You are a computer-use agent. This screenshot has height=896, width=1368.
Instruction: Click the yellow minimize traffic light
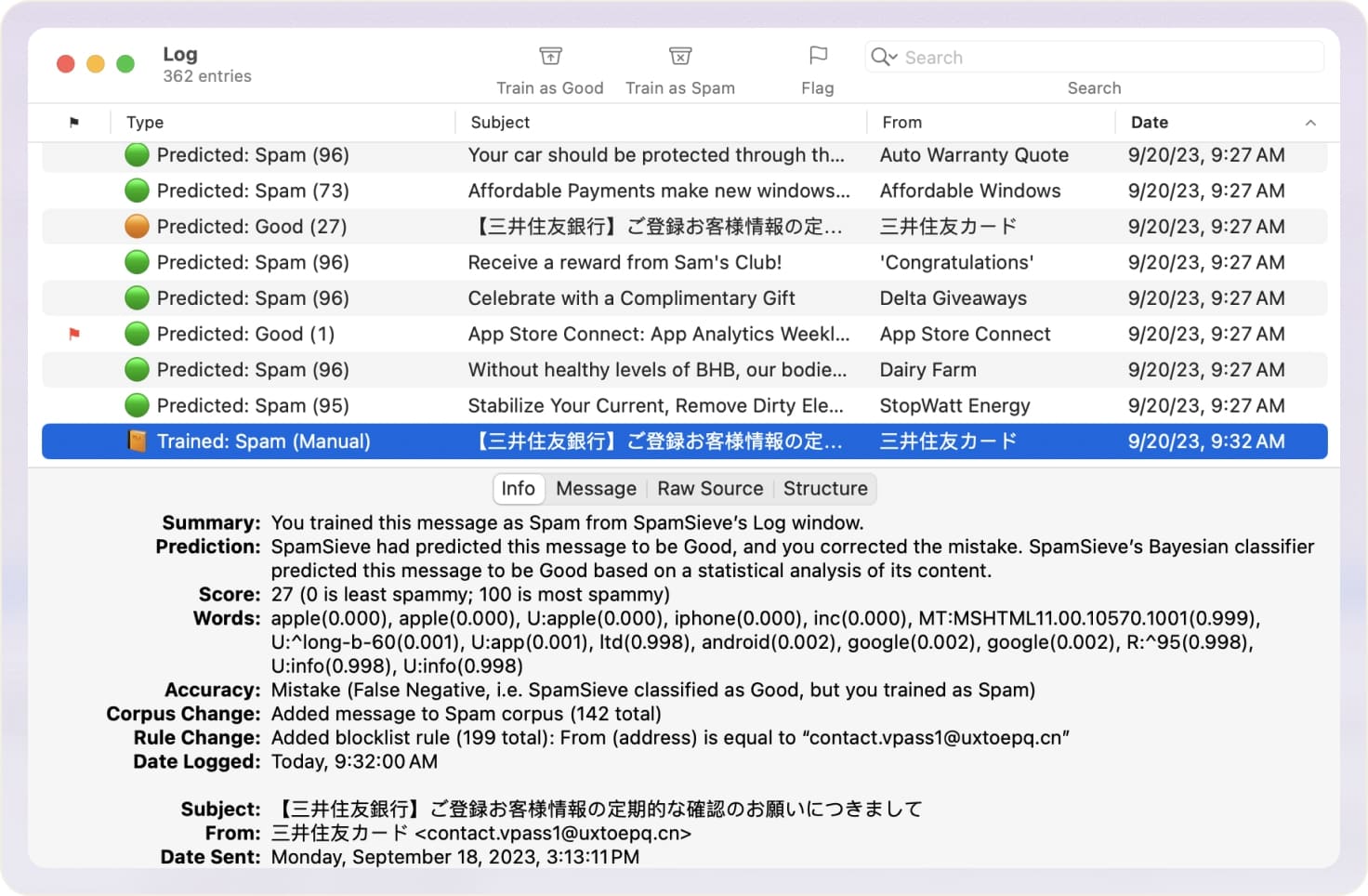(96, 63)
